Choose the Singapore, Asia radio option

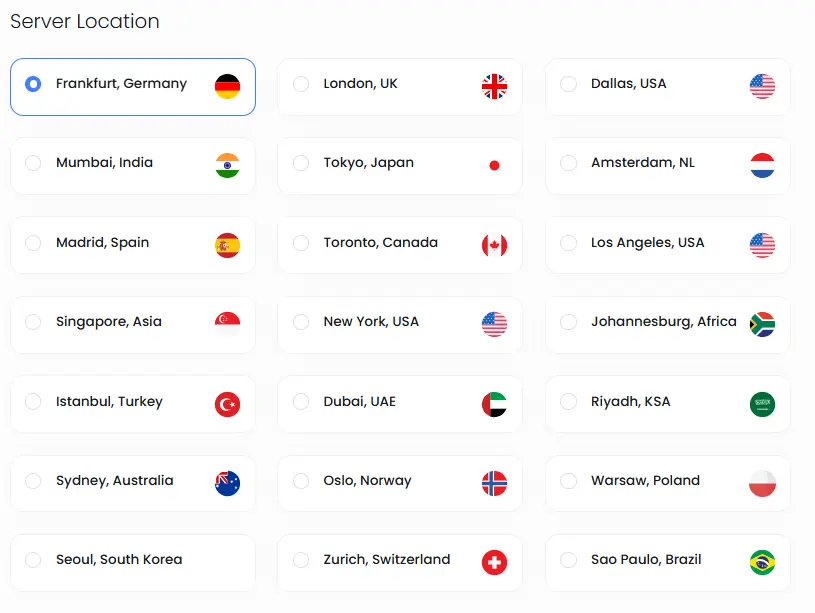(x=33, y=322)
